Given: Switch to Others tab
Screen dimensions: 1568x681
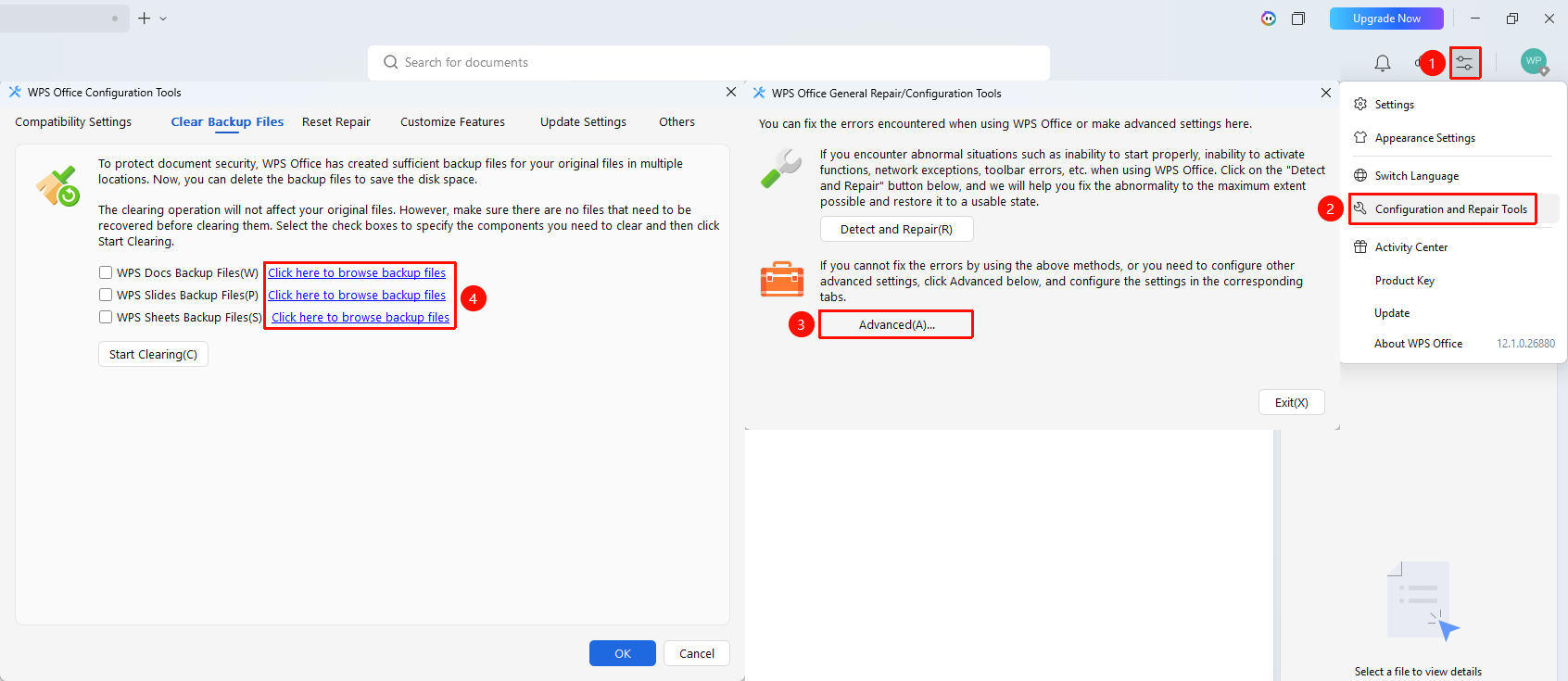Looking at the screenshot, I should 677,121.
